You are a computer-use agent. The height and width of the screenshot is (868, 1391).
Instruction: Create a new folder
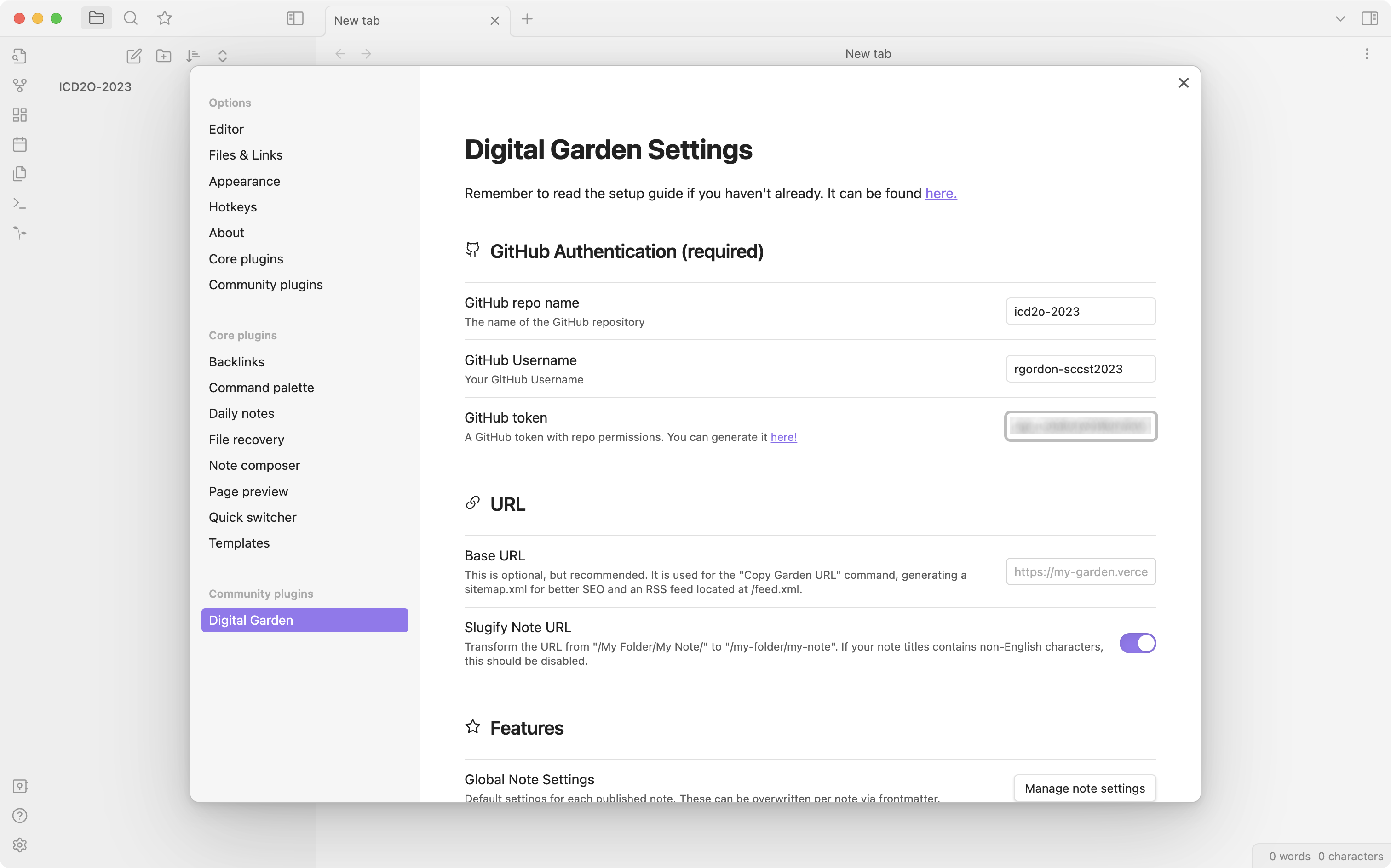[x=164, y=56]
